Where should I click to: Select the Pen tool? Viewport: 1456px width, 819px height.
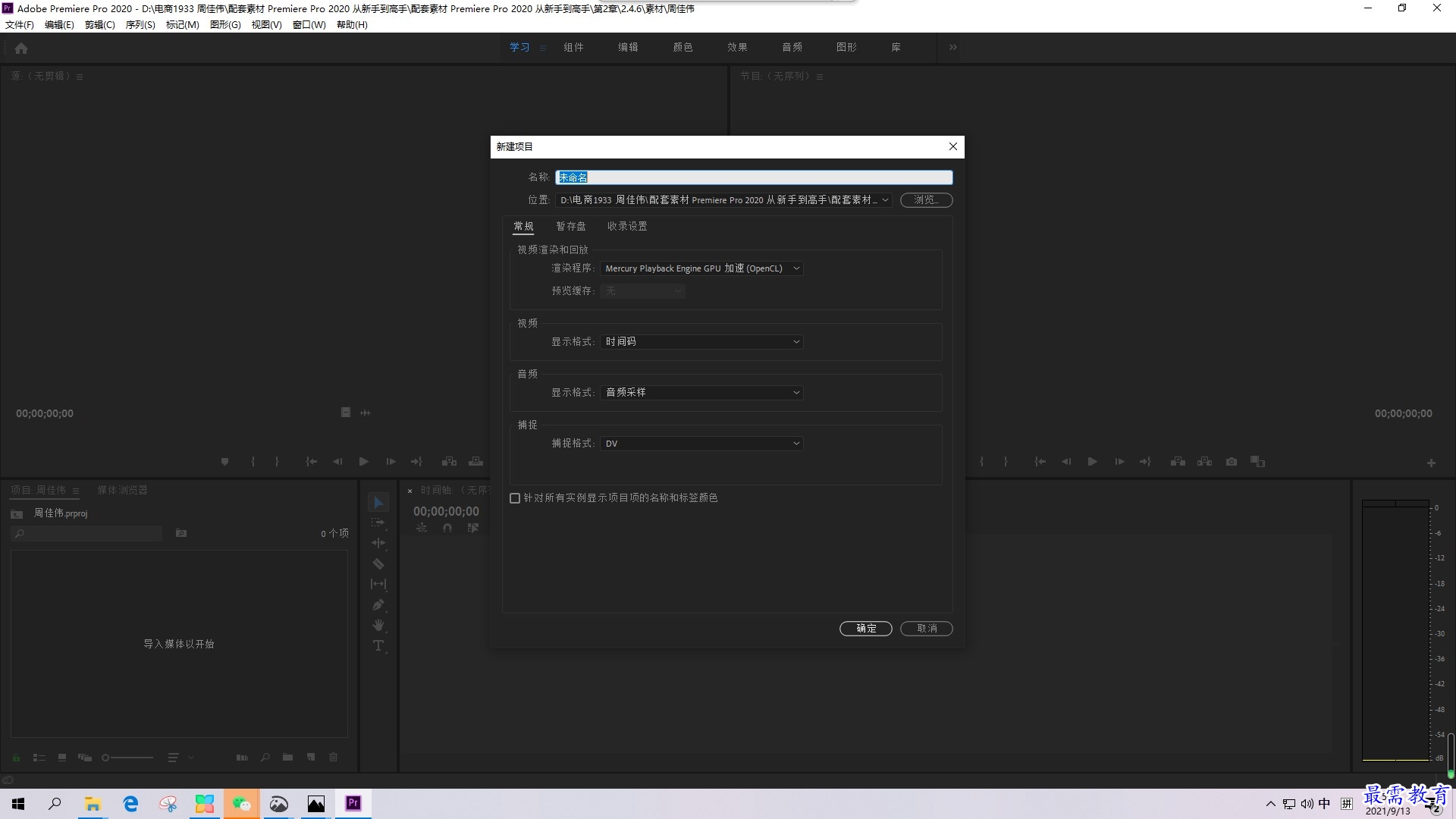point(378,605)
